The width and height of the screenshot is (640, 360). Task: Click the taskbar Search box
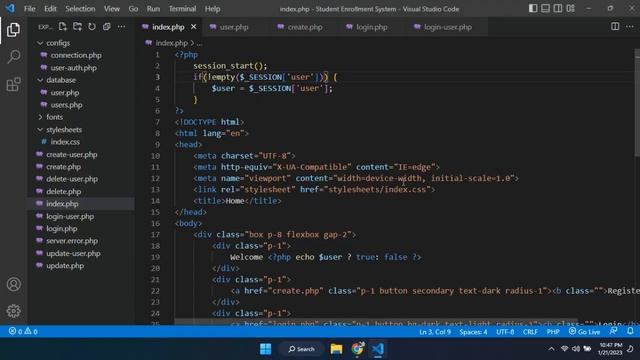(x=301, y=349)
